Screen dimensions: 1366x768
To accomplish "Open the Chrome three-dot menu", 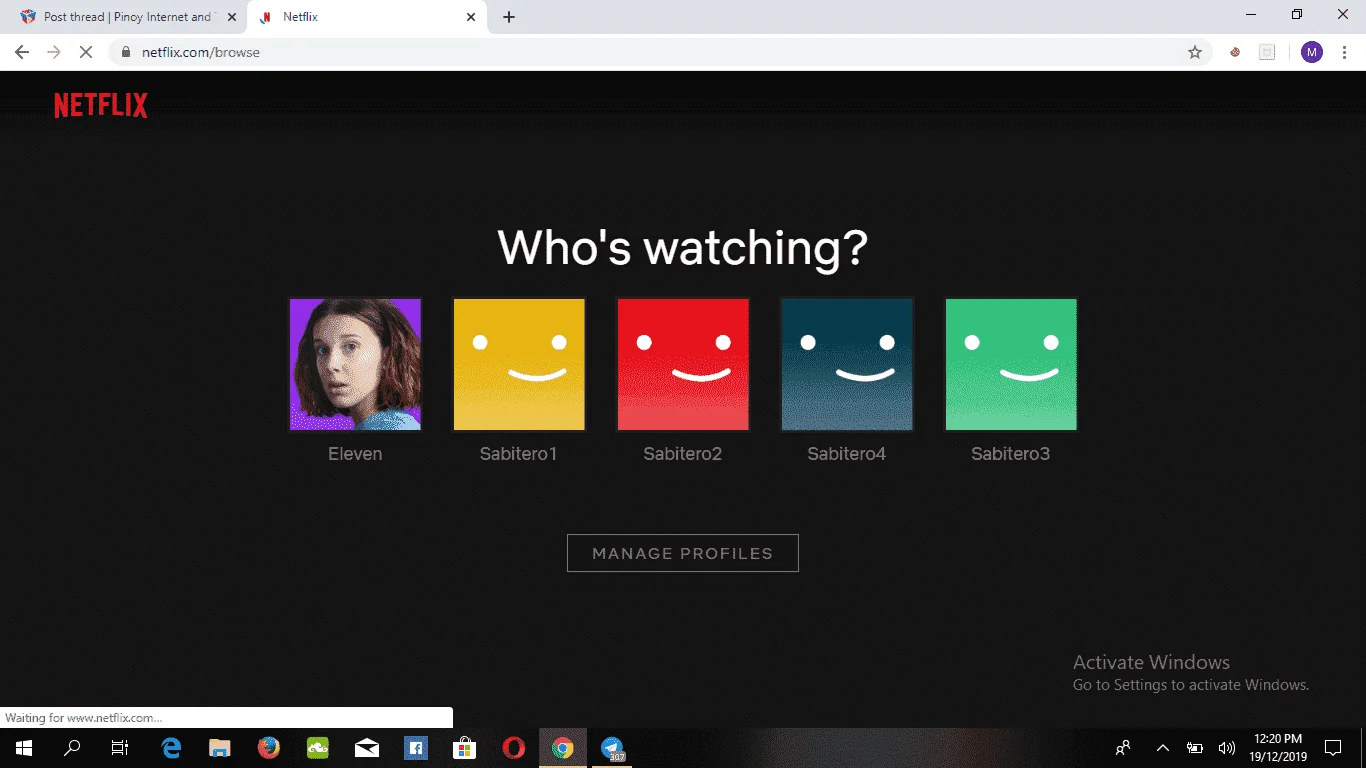I will click(x=1345, y=52).
